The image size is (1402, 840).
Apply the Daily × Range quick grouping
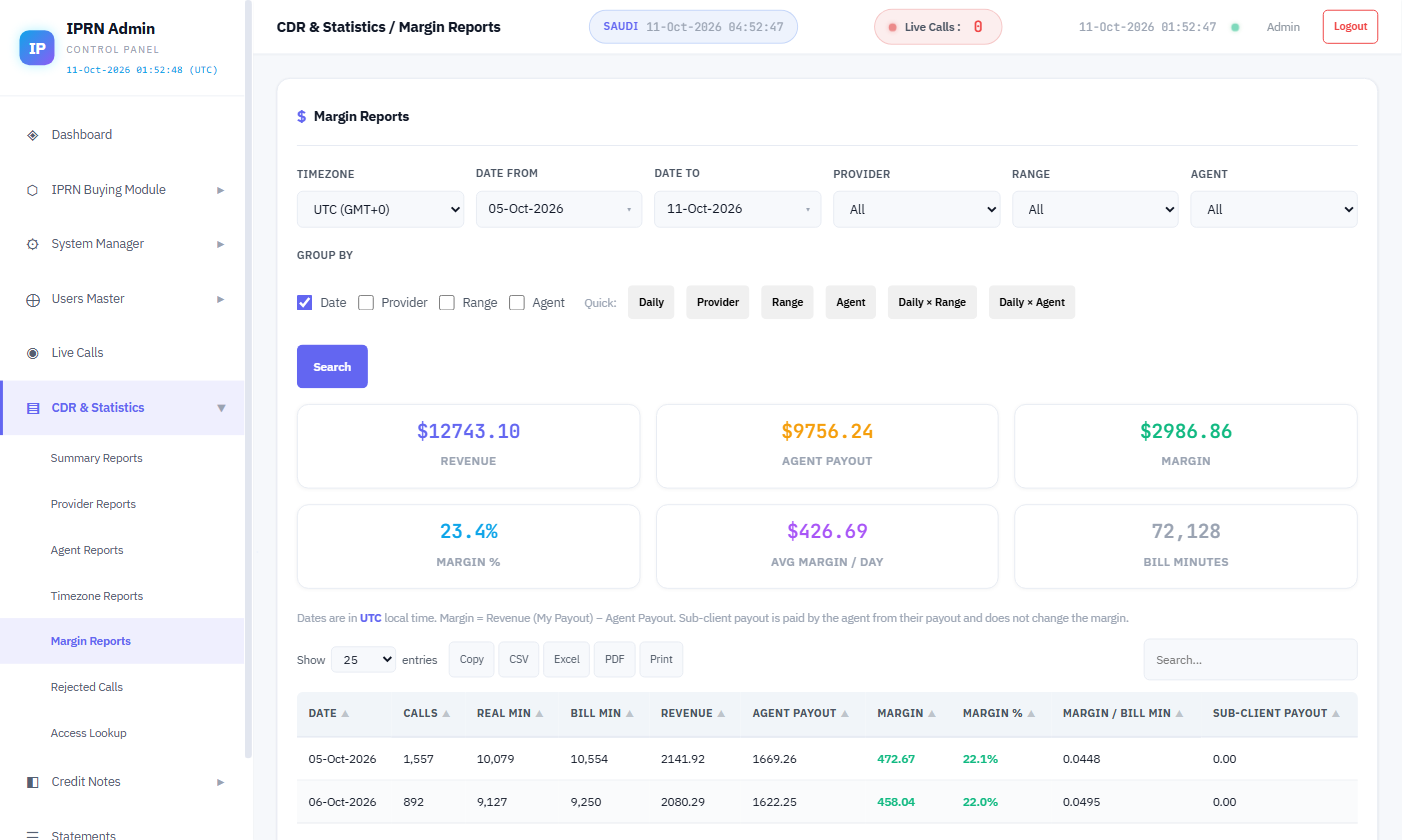click(x=932, y=302)
